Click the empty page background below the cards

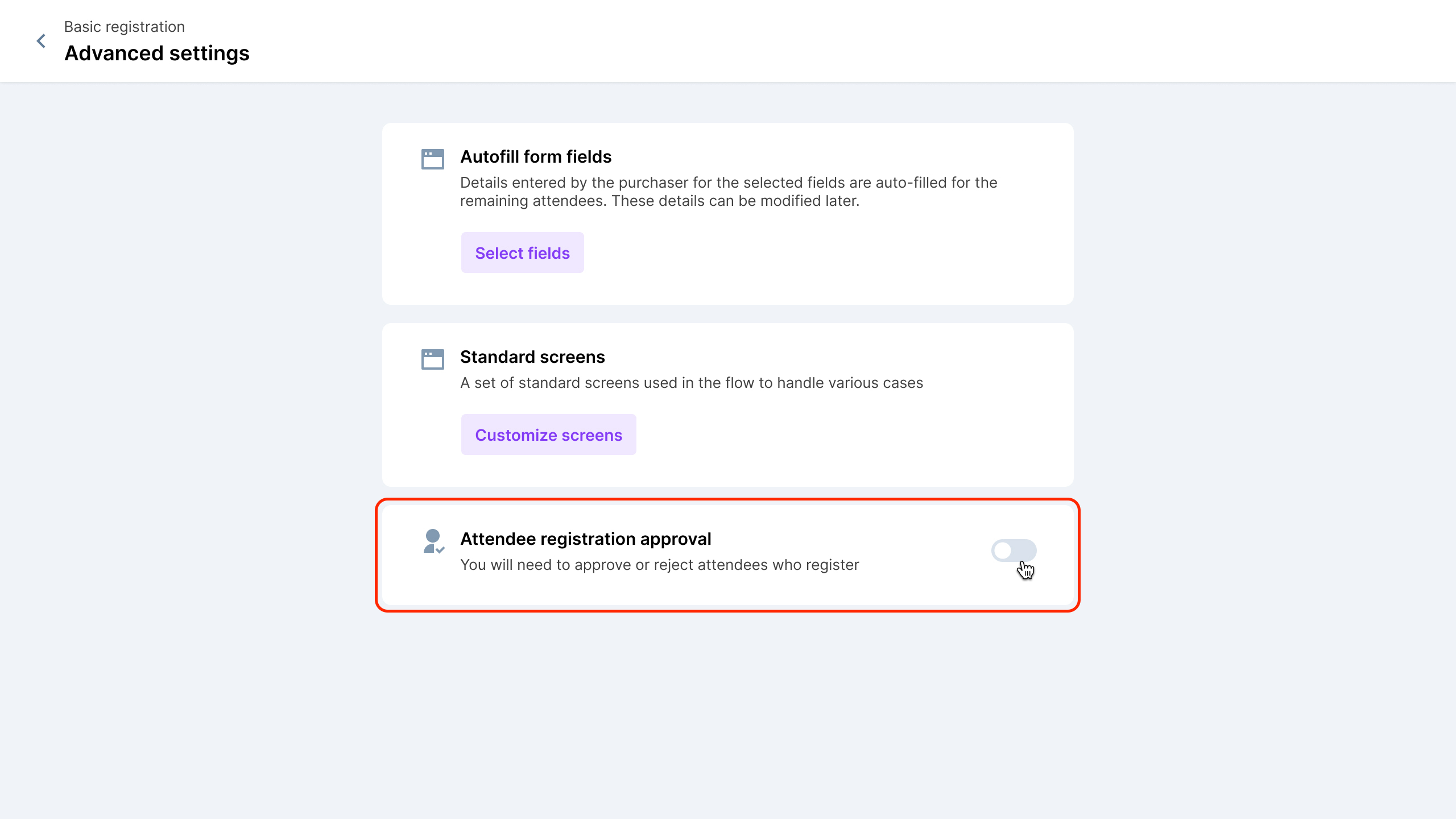pyautogui.click(x=728, y=717)
